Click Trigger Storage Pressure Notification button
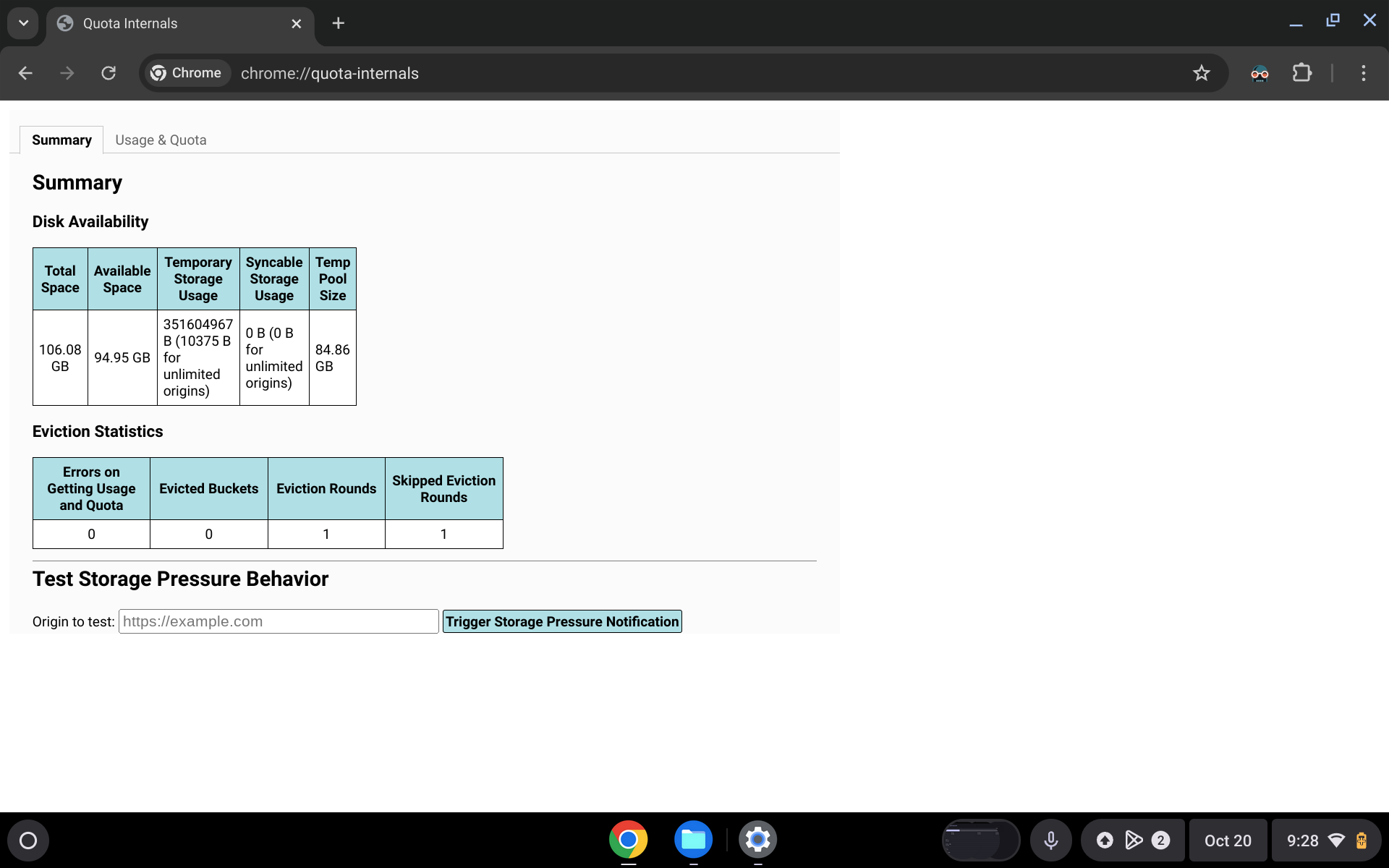This screenshot has width=1389, height=868. [x=562, y=621]
